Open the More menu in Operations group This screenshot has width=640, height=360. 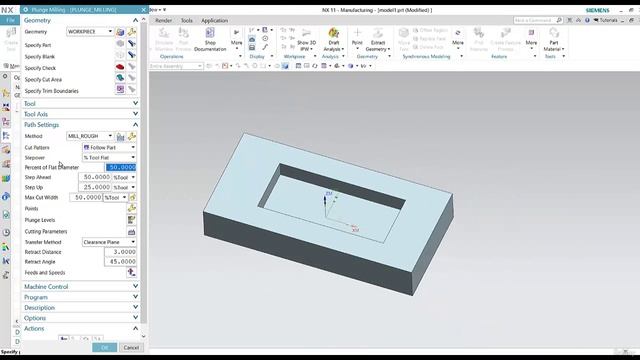pos(236,39)
